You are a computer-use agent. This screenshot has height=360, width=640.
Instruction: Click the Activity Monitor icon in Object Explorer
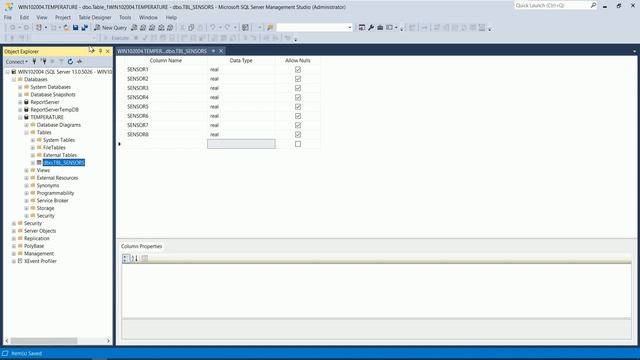pyautogui.click(x=80, y=61)
